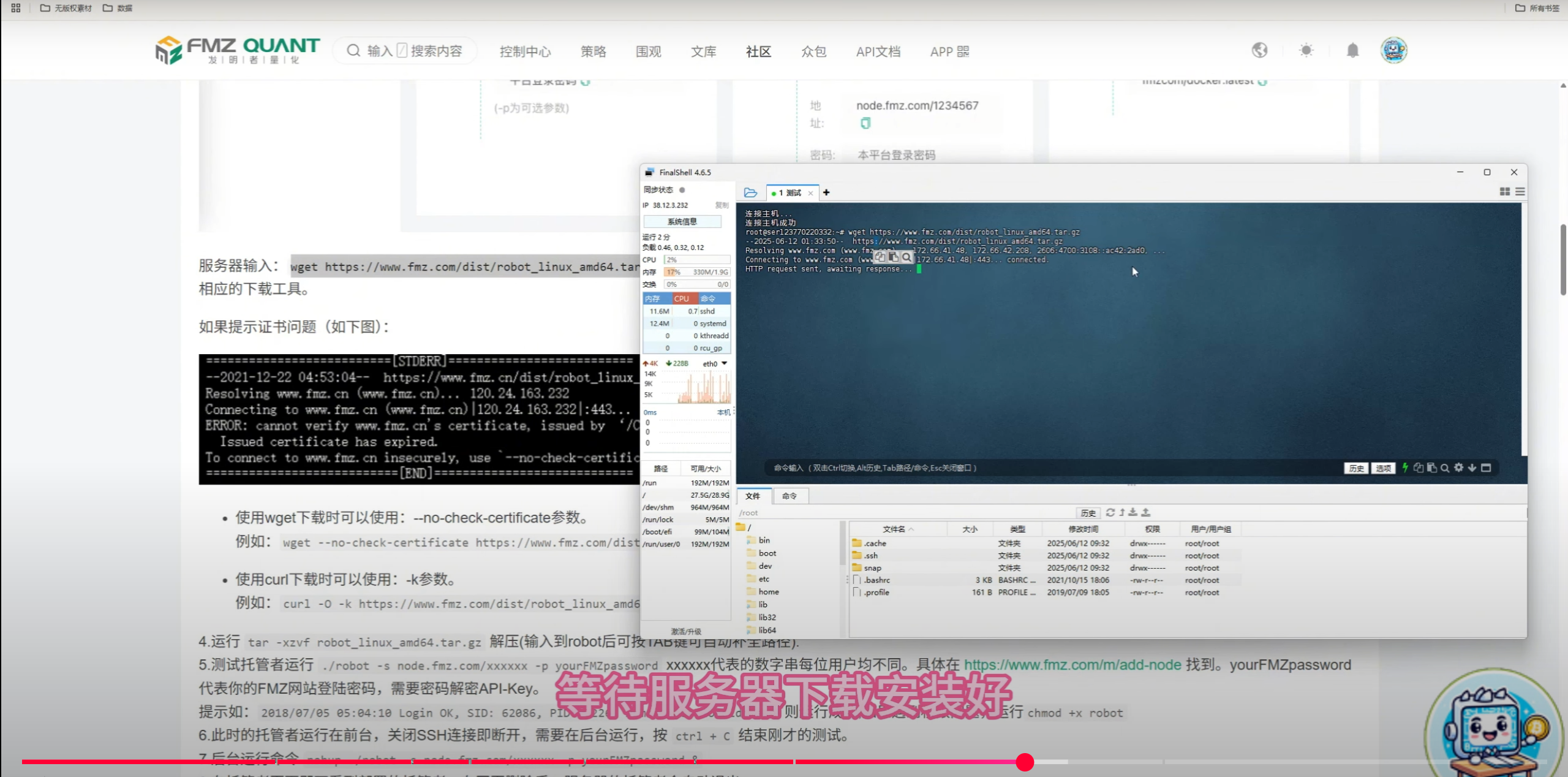Screen dimensions: 1568x777
Task: Open the language globe dropdown
Action: tap(1259, 50)
